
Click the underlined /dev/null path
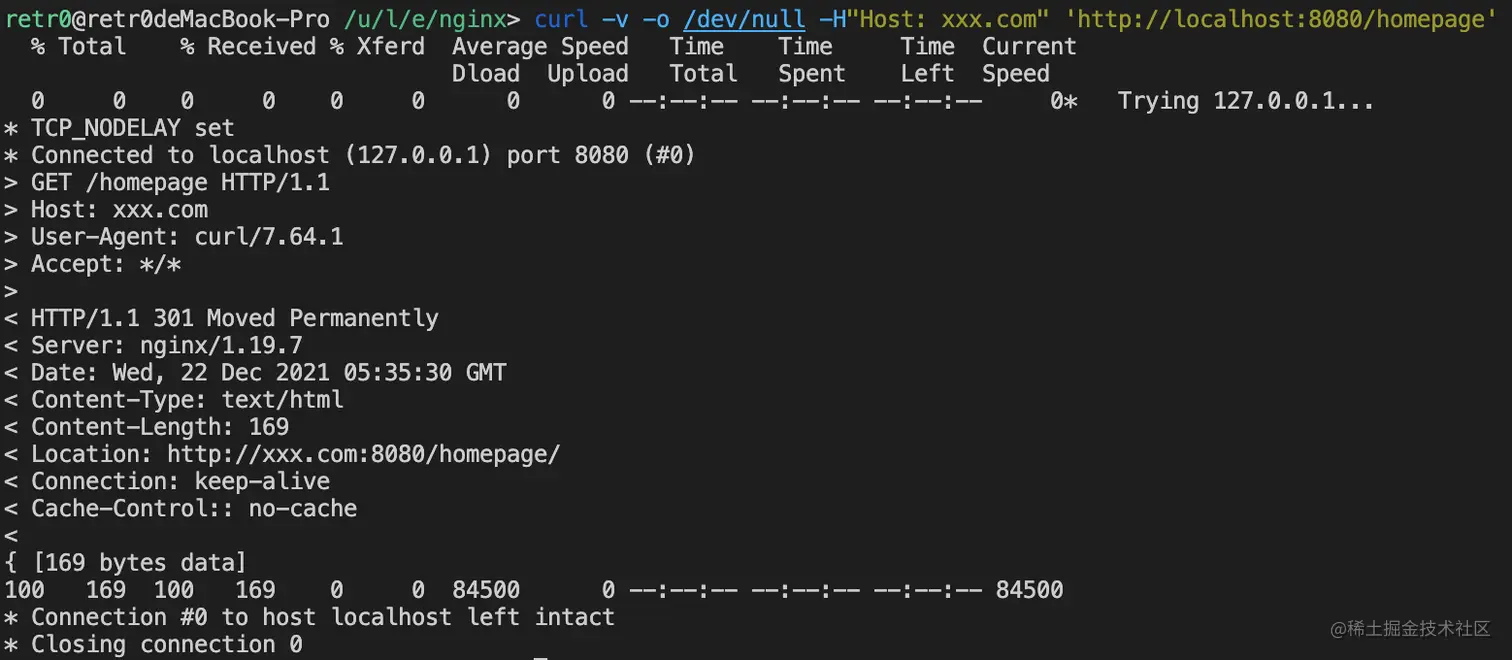tap(744, 19)
